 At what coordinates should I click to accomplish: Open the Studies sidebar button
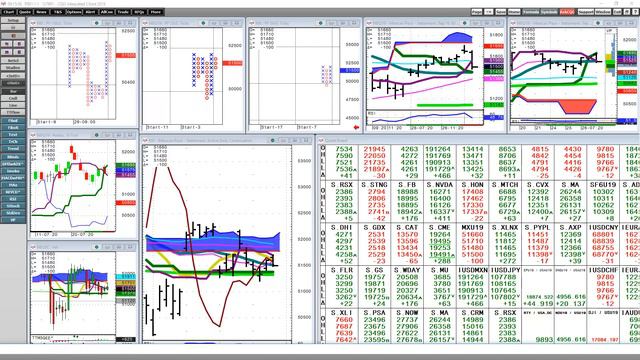tap(13, 68)
